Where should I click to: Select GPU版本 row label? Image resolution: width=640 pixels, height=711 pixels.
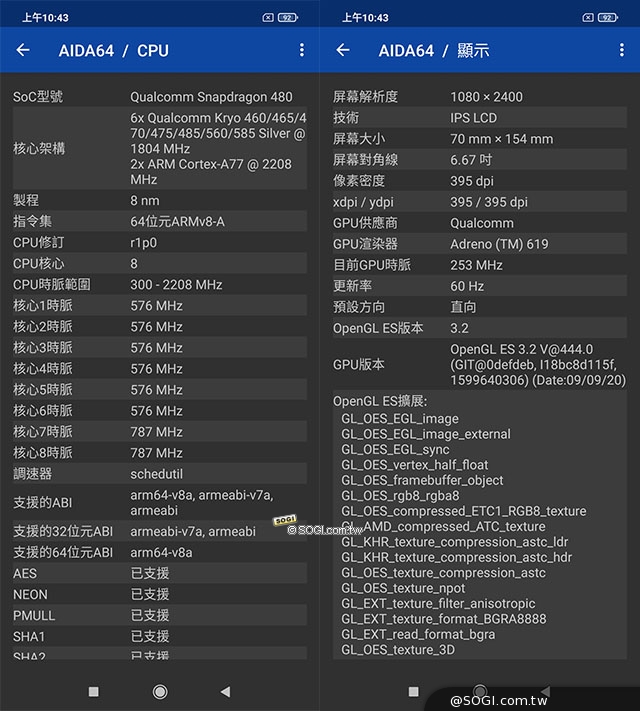[x=359, y=364]
